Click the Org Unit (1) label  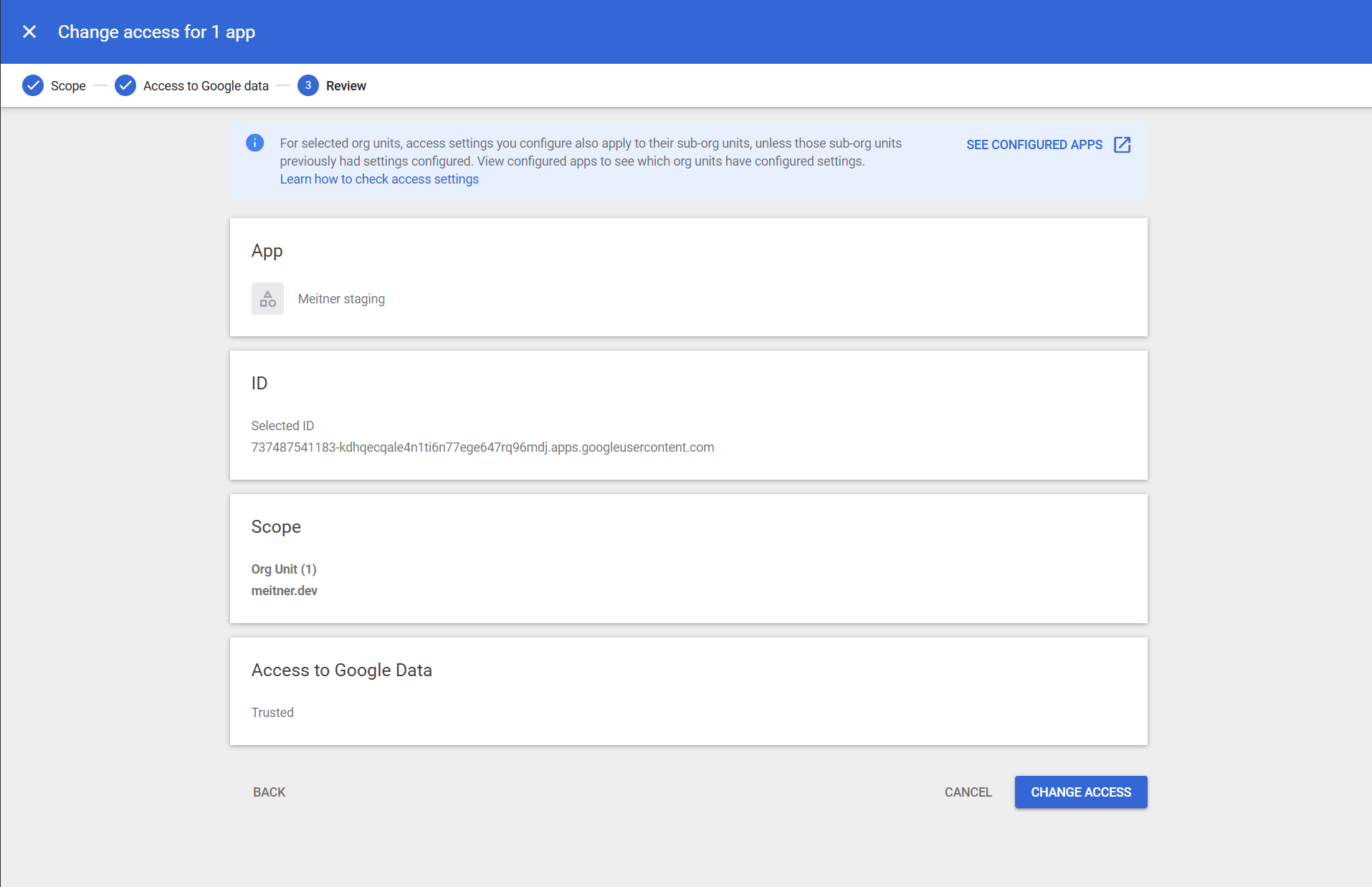coord(284,569)
